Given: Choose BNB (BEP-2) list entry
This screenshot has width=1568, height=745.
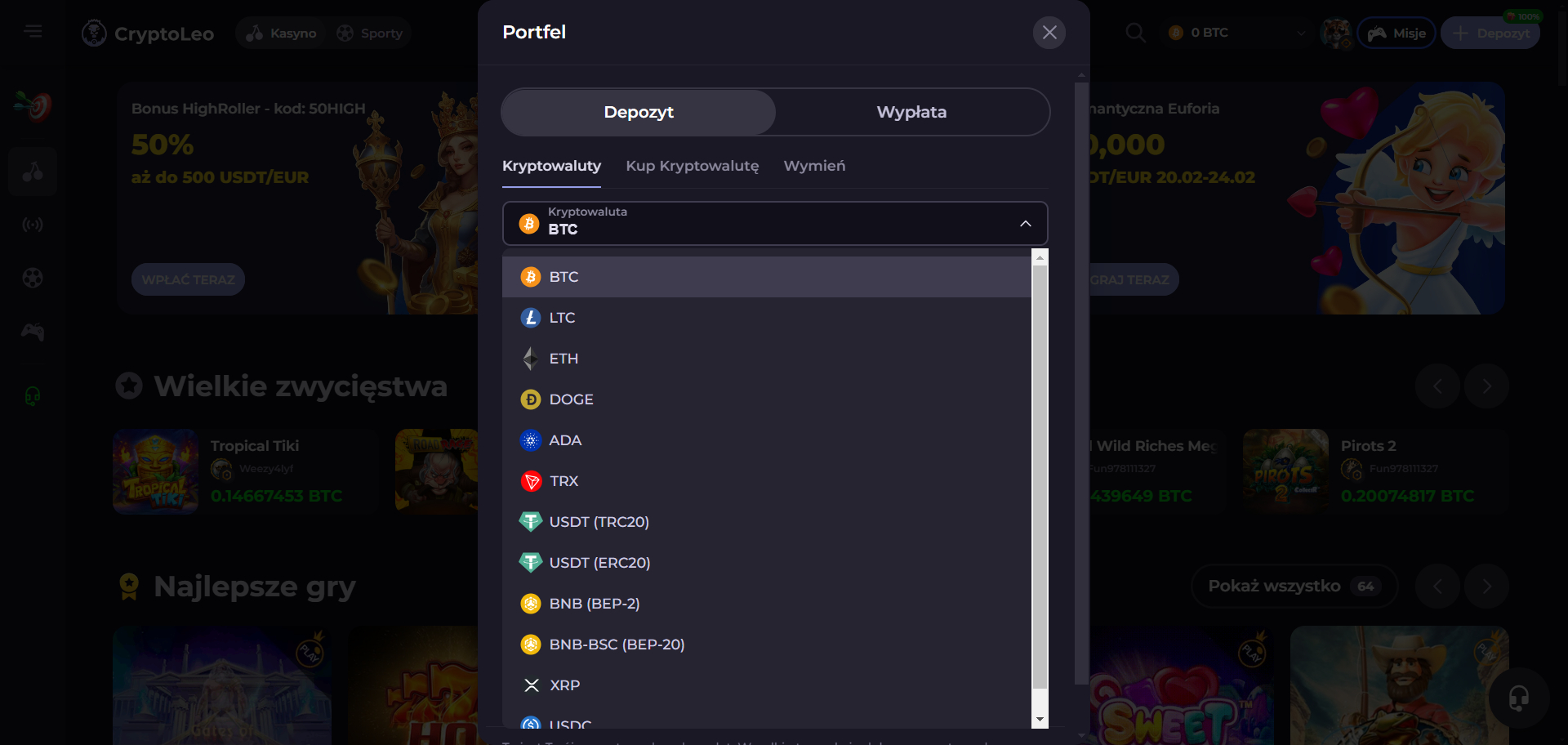Looking at the screenshot, I should coord(594,604).
